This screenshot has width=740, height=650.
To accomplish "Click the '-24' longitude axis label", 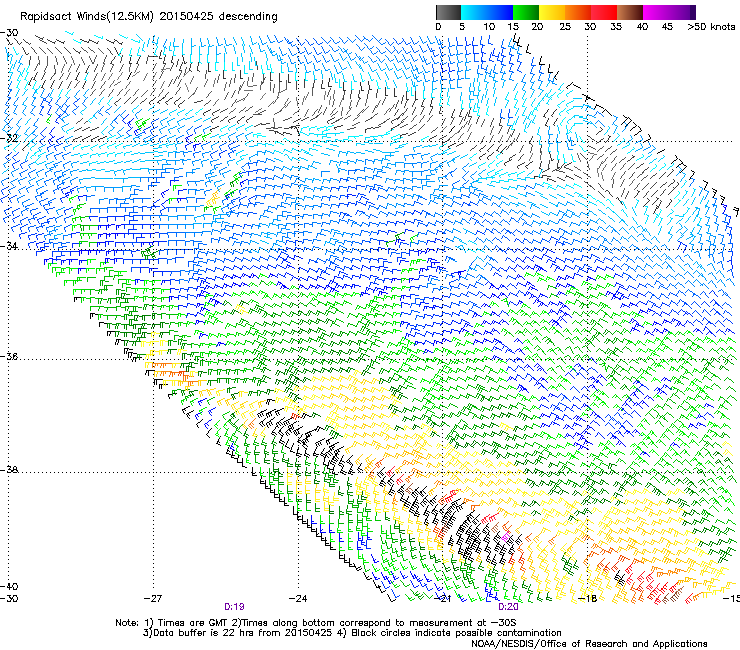I will pyautogui.click(x=298, y=599).
